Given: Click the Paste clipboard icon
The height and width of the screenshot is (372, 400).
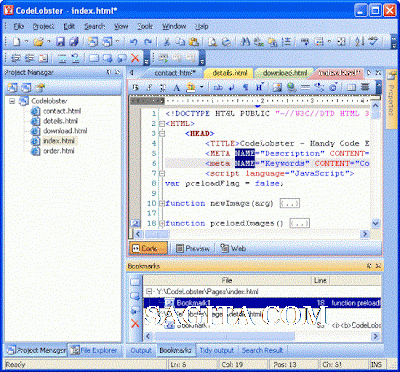Looking at the screenshot, I should point(194,42).
